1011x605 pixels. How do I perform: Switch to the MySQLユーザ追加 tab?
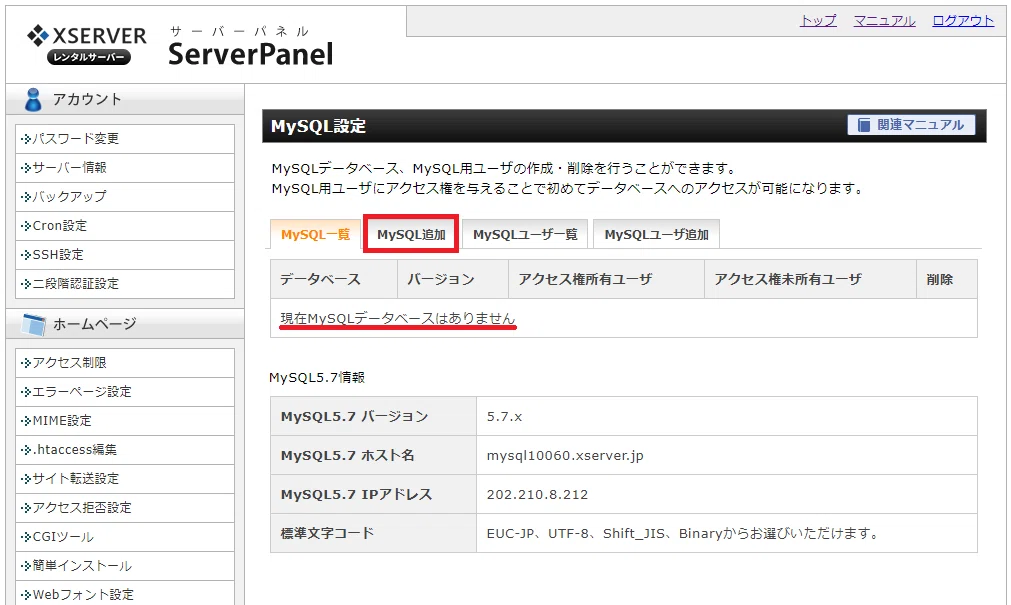coord(656,234)
